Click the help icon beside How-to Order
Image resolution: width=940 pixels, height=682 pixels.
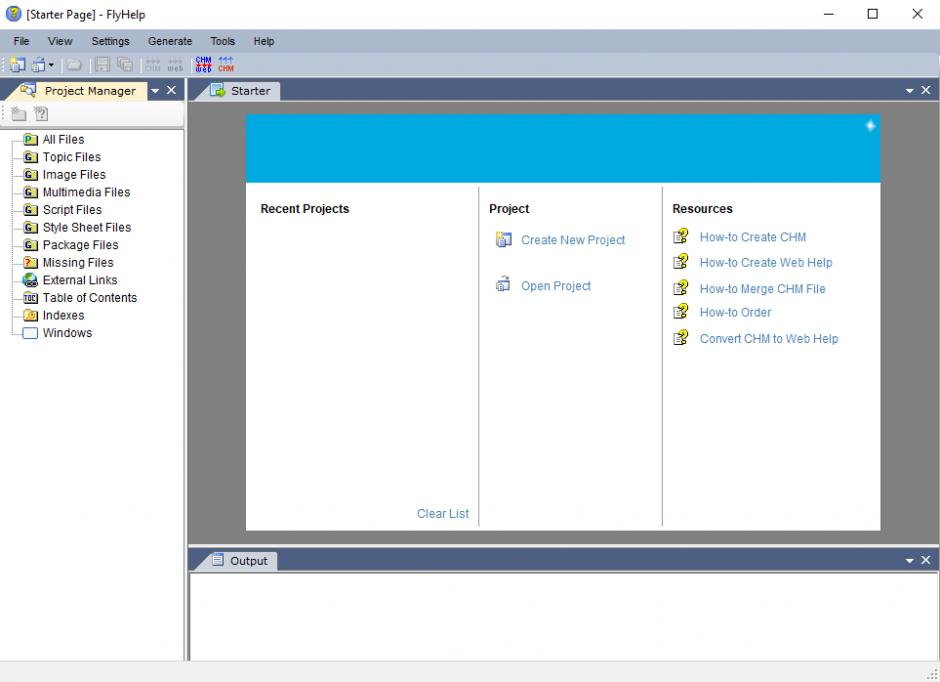pos(680,311)
